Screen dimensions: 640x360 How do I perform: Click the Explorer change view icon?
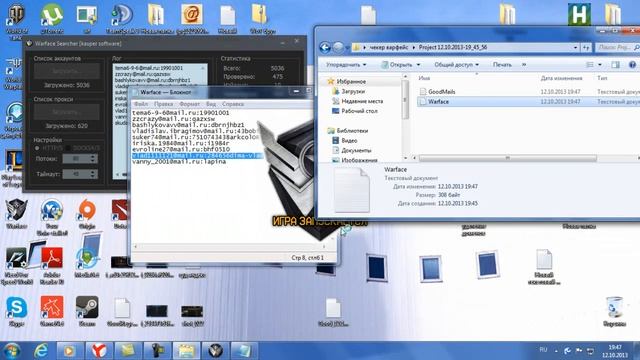(590, 64)
